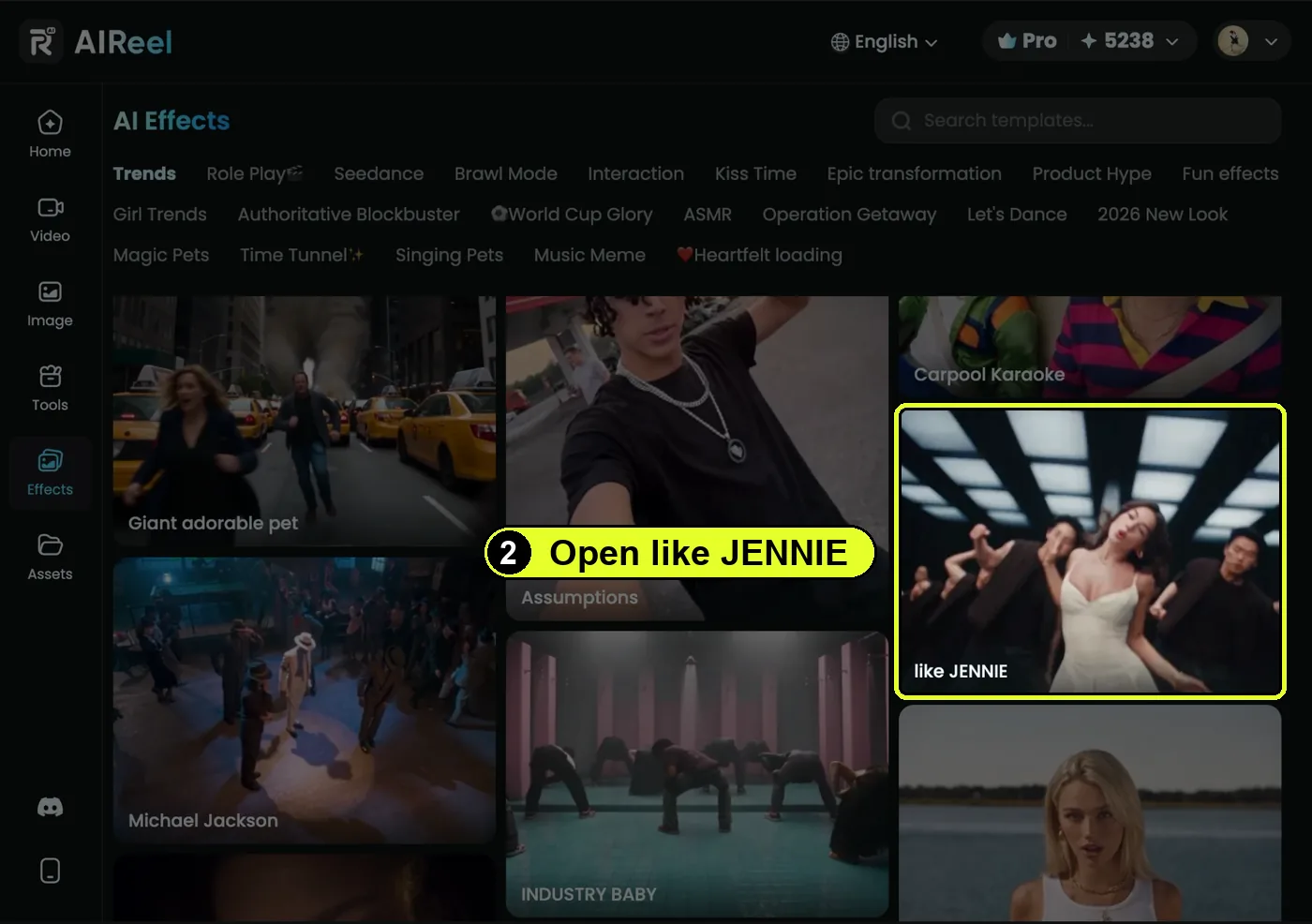This screenshot has height=924, width=1312.
Task: Switch to the Role Play tab
Action: 255,173
